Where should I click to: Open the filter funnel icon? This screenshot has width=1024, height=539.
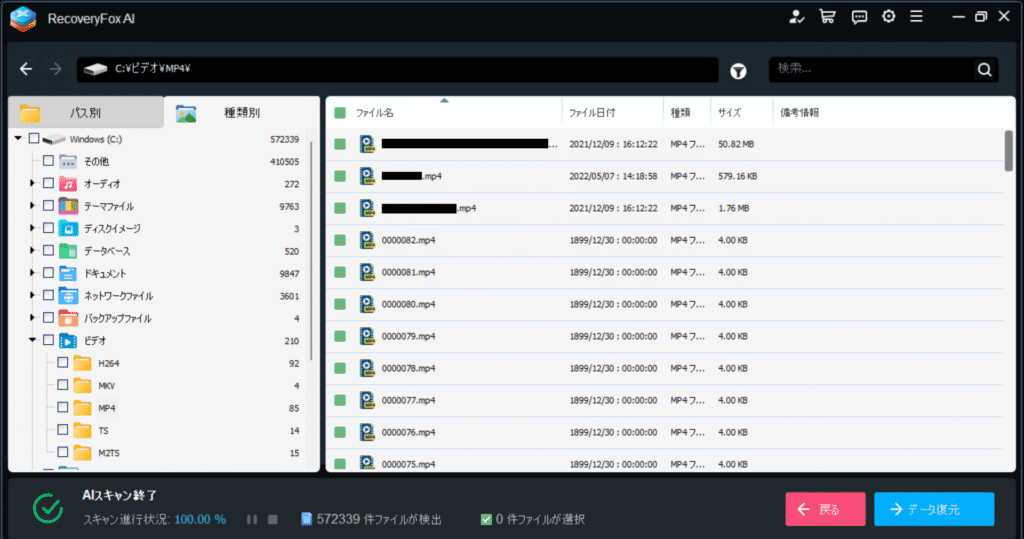pyautogui.click(x=739, y=71)
